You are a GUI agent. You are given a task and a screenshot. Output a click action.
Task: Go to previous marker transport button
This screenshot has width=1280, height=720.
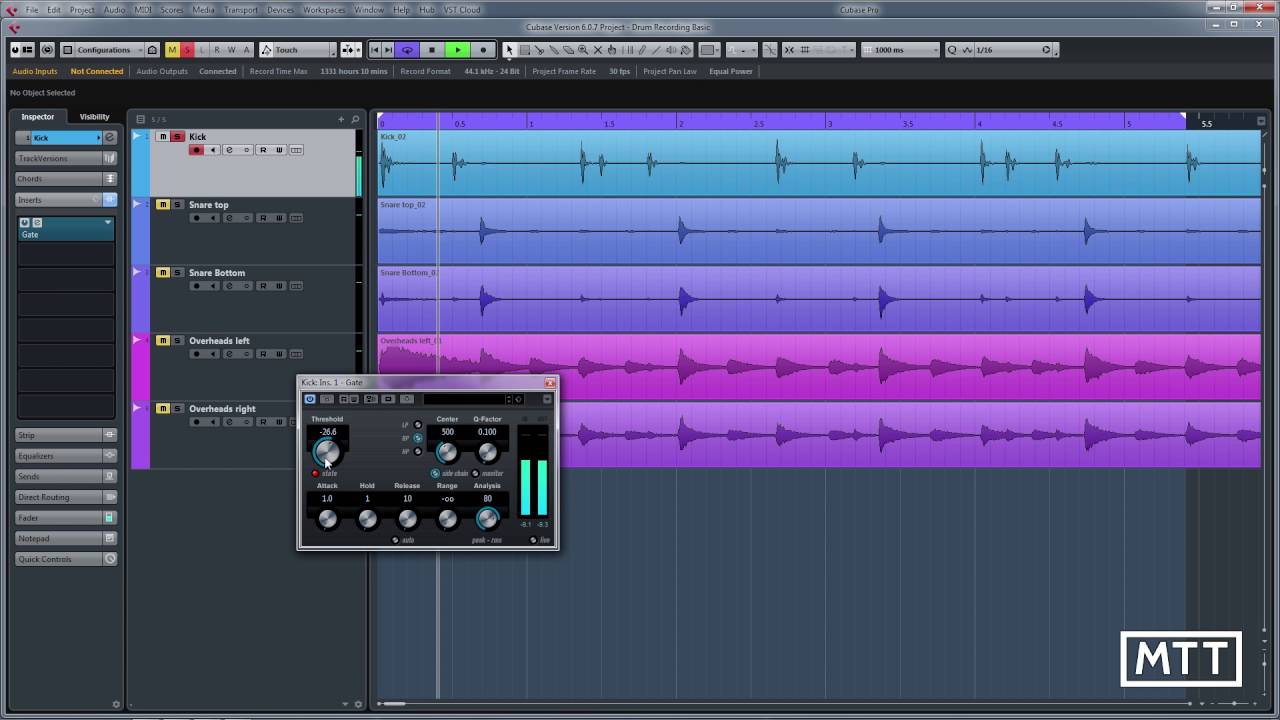click(x=375, y=50)
